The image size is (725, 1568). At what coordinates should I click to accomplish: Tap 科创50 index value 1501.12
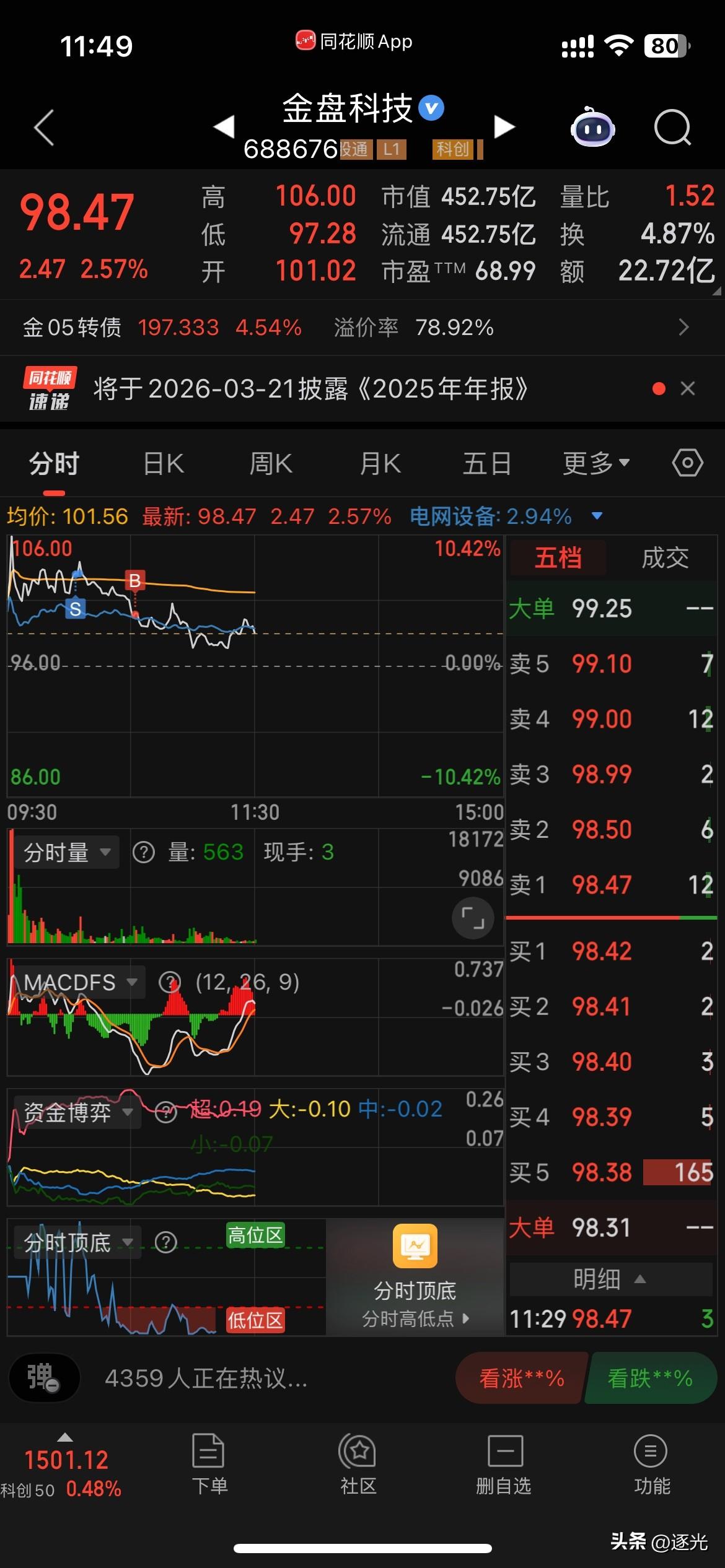pos(66,1460)
